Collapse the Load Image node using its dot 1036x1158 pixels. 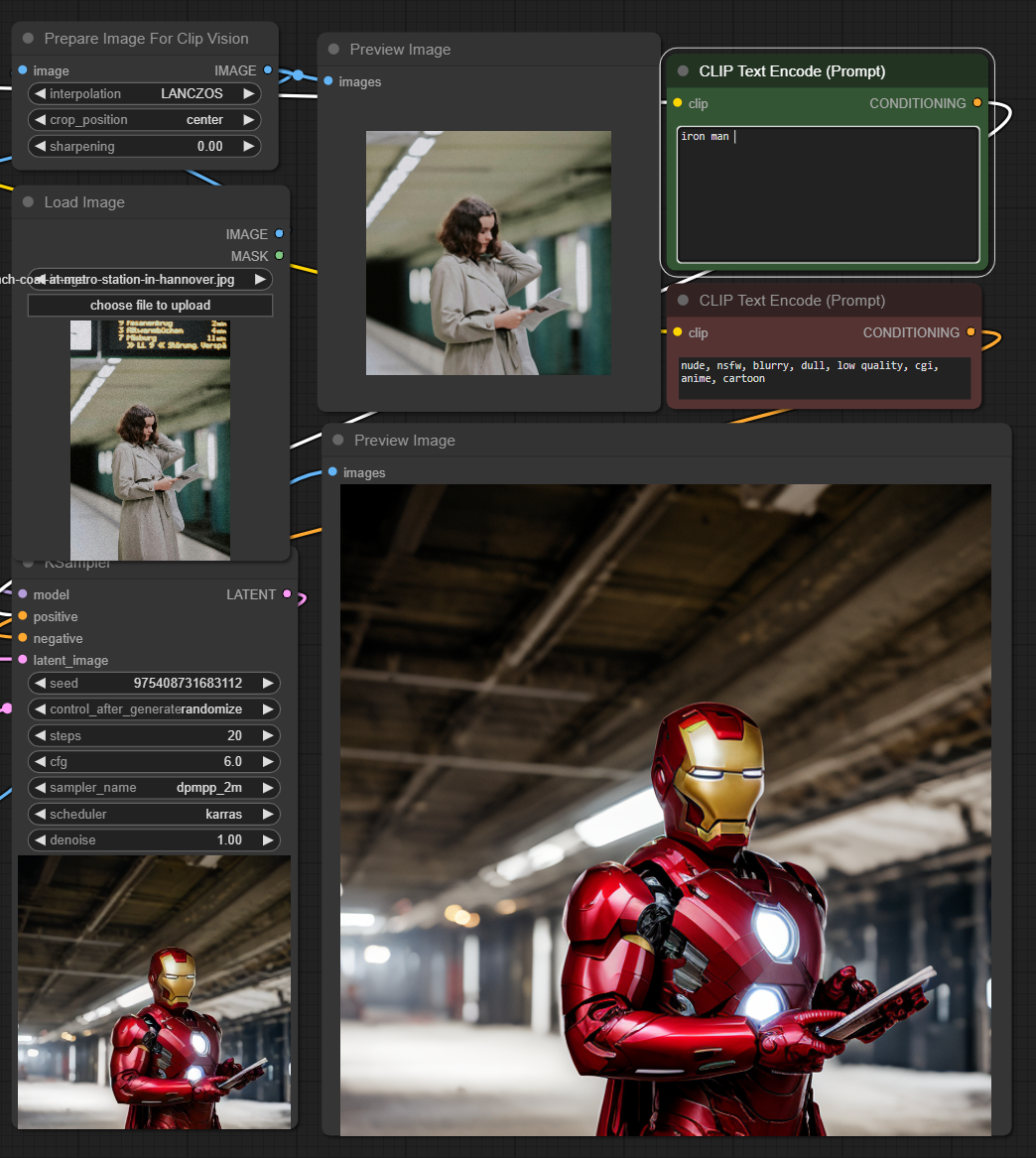(x=28, y=202)
